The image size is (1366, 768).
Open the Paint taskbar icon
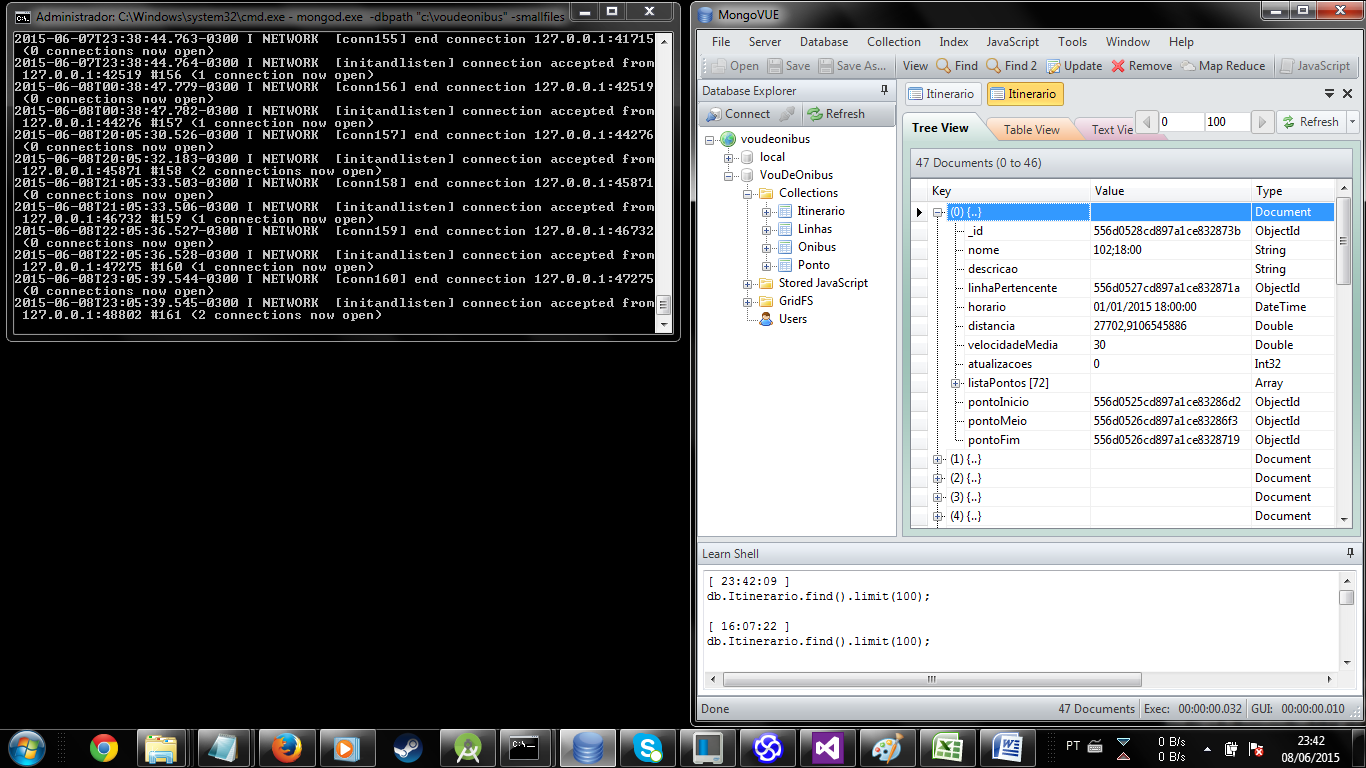click(888, 748)
